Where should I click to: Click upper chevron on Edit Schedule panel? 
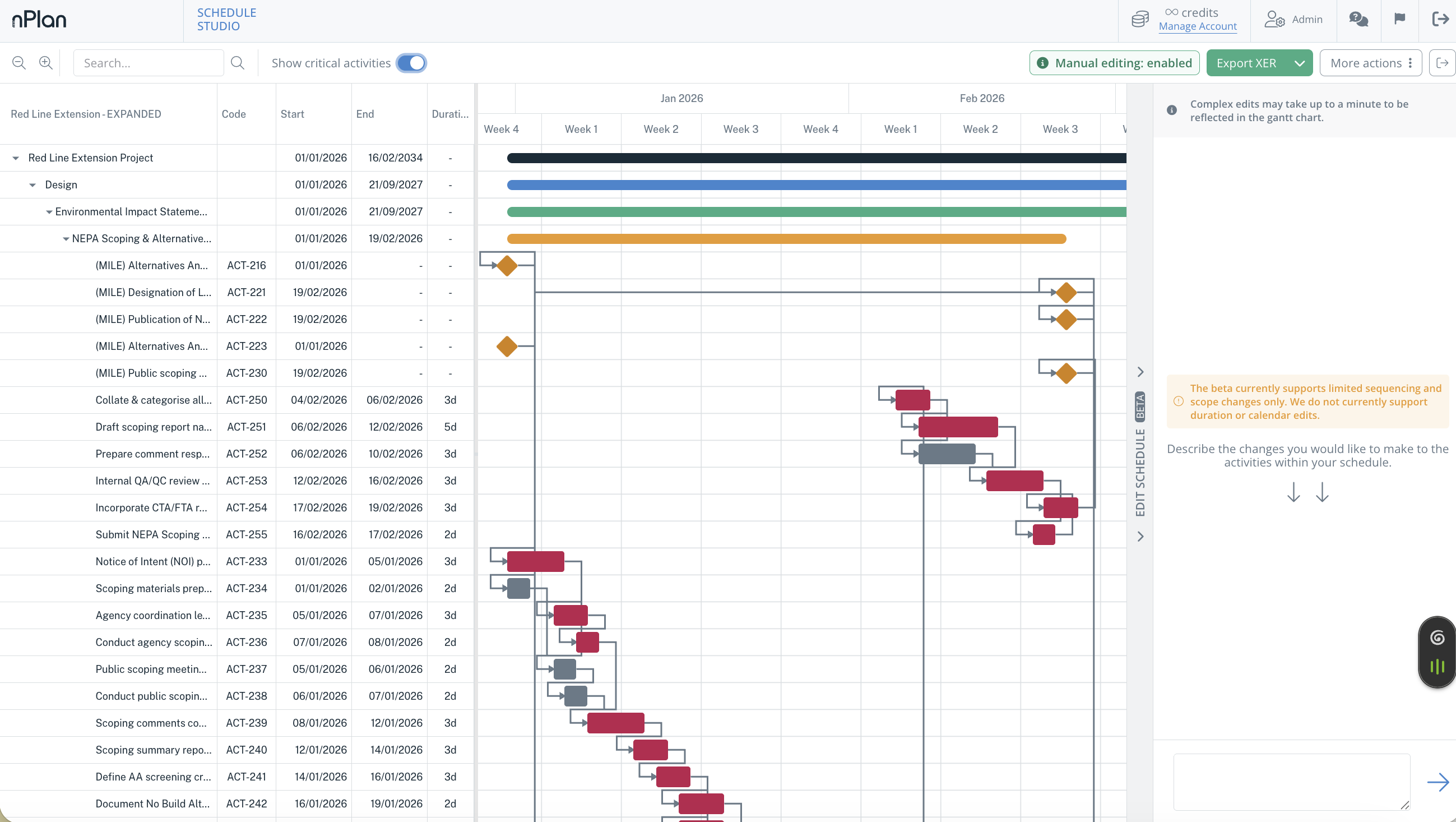(1140, 372)
